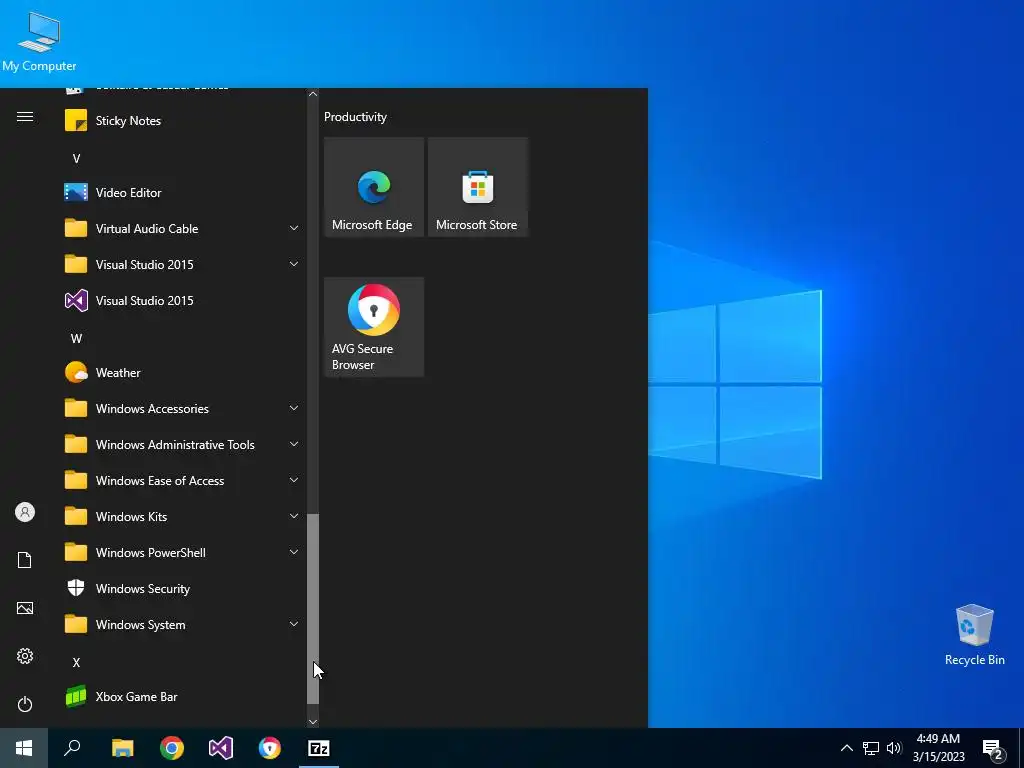Image resolution: width=1024 pixels, height=768 pixels.
Task: Open the clock showing 4:49 AM
Action: click(938, 748)
